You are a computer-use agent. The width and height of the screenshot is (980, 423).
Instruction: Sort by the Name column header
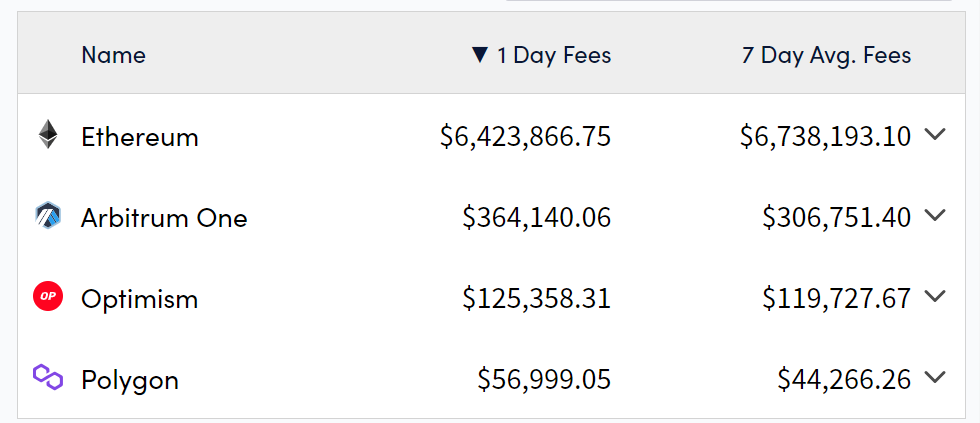point(113,55)
